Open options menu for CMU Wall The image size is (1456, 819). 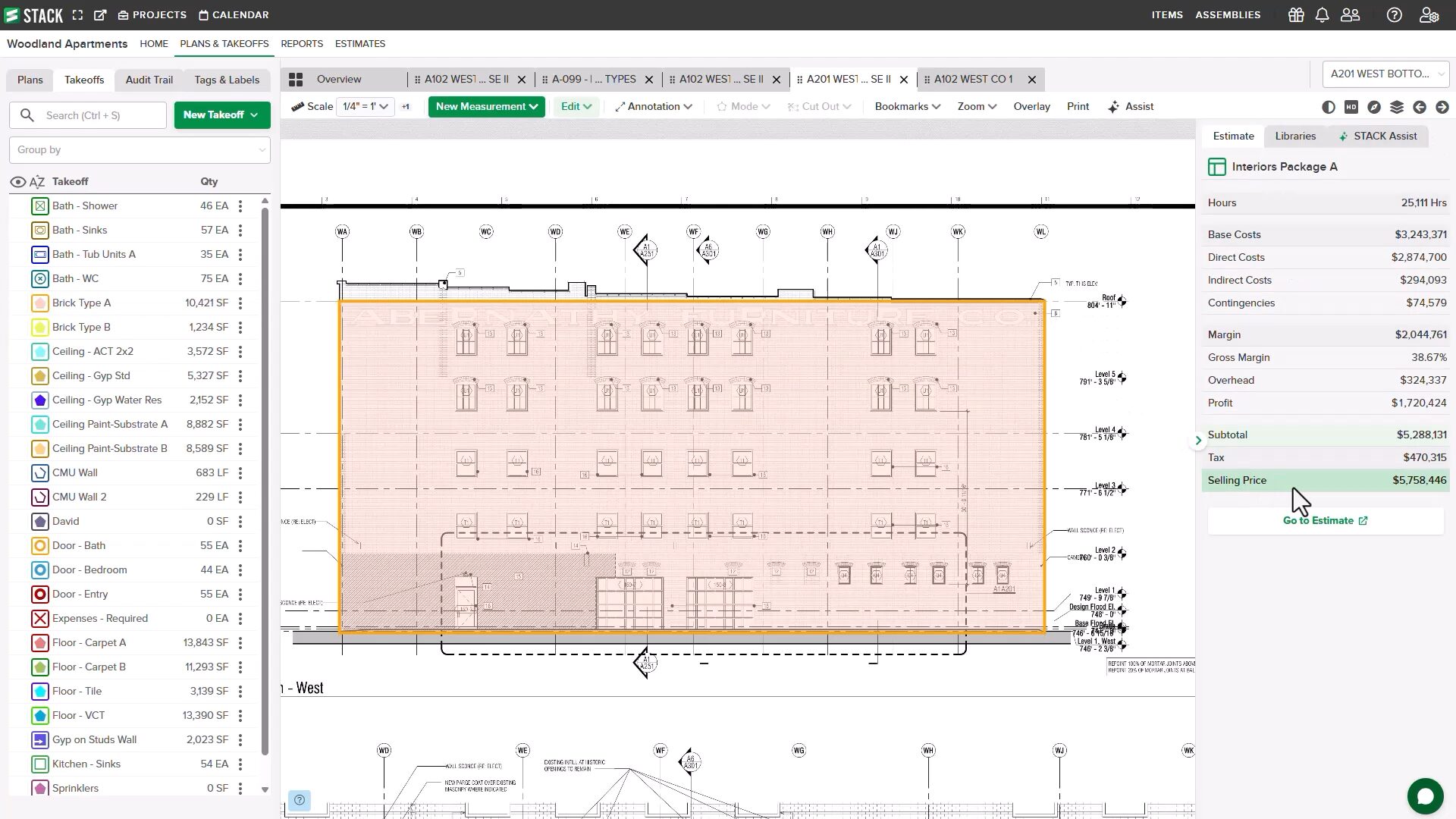tap(240, 473)
